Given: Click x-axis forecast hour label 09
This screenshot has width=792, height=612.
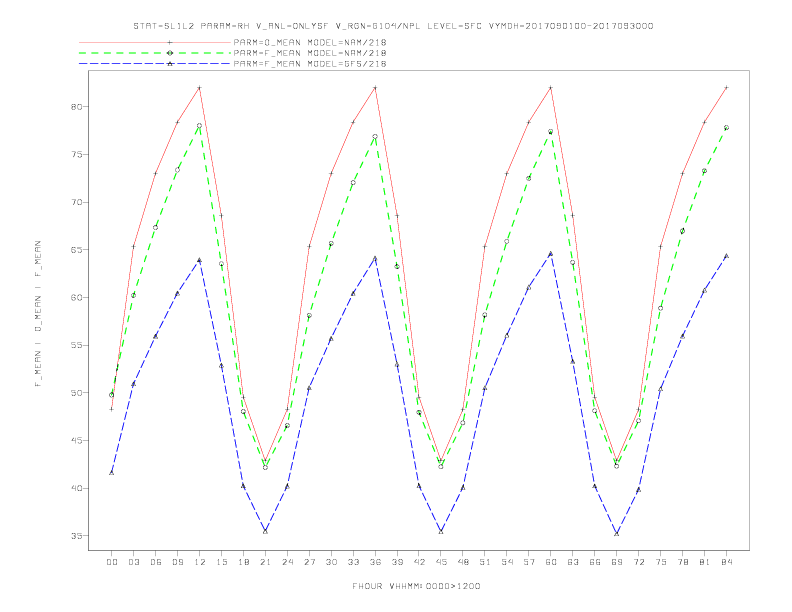Looking at the screenshot, I should click(177, 562).
